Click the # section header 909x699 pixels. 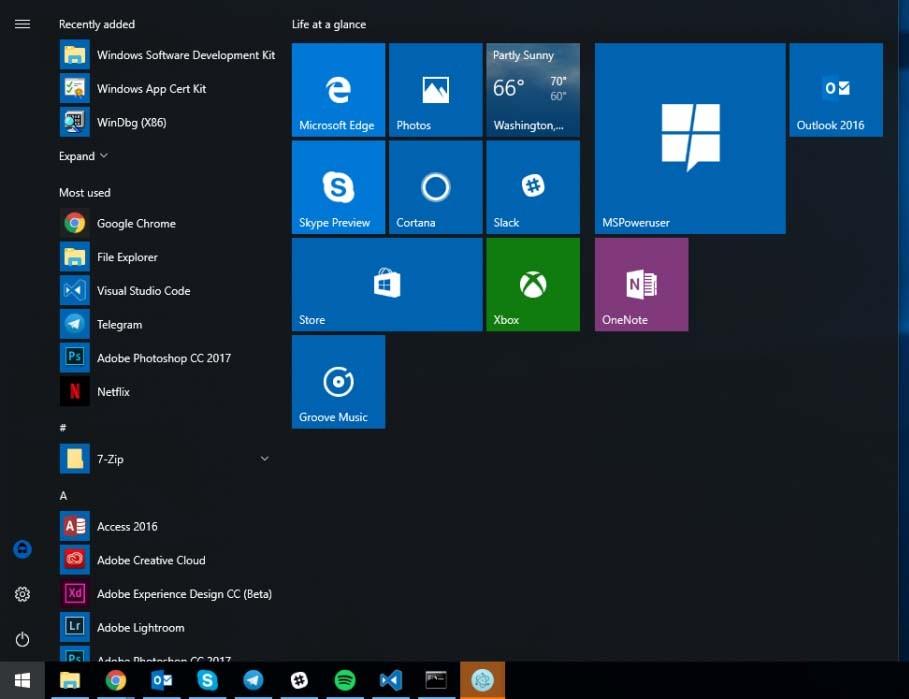click(x=63, y=427)
